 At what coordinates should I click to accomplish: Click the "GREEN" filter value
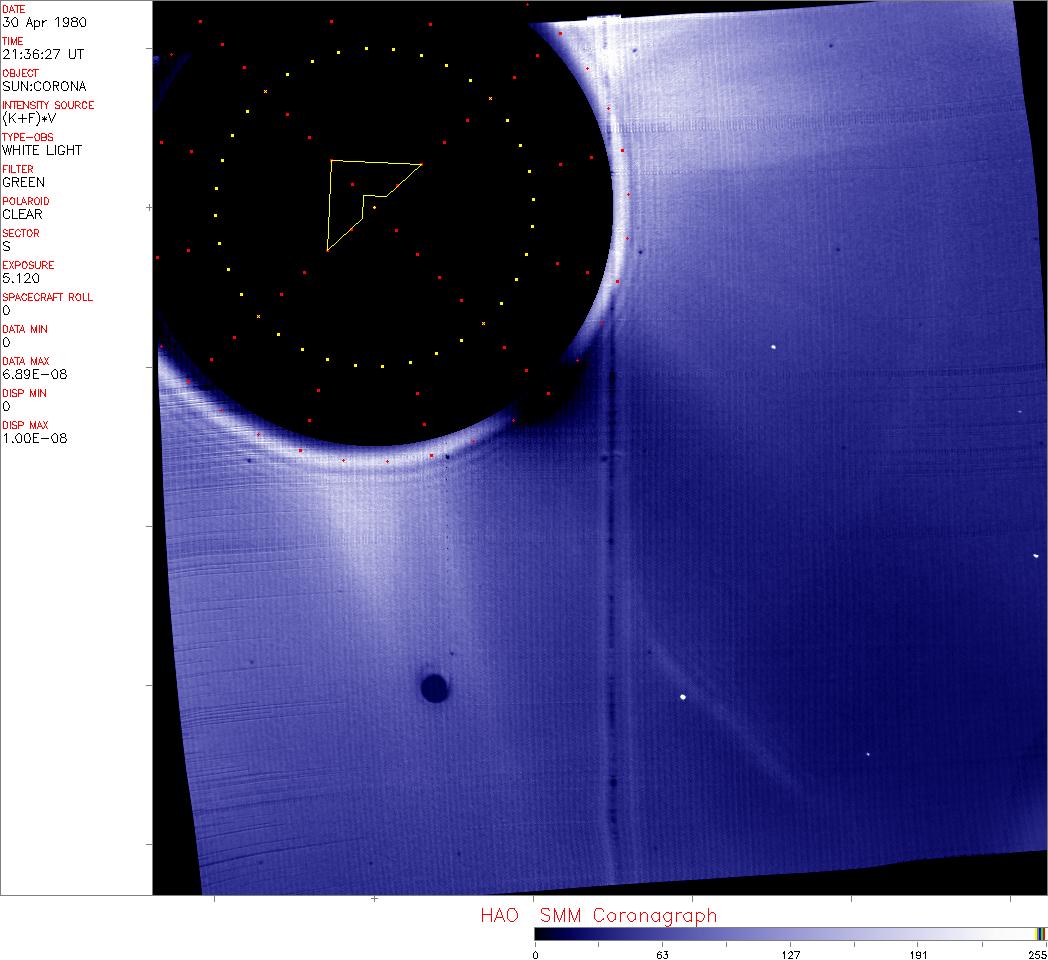(23, 182)
